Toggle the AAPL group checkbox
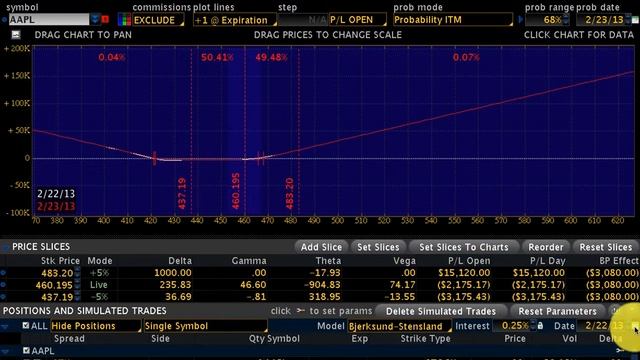 pos(27,350)
